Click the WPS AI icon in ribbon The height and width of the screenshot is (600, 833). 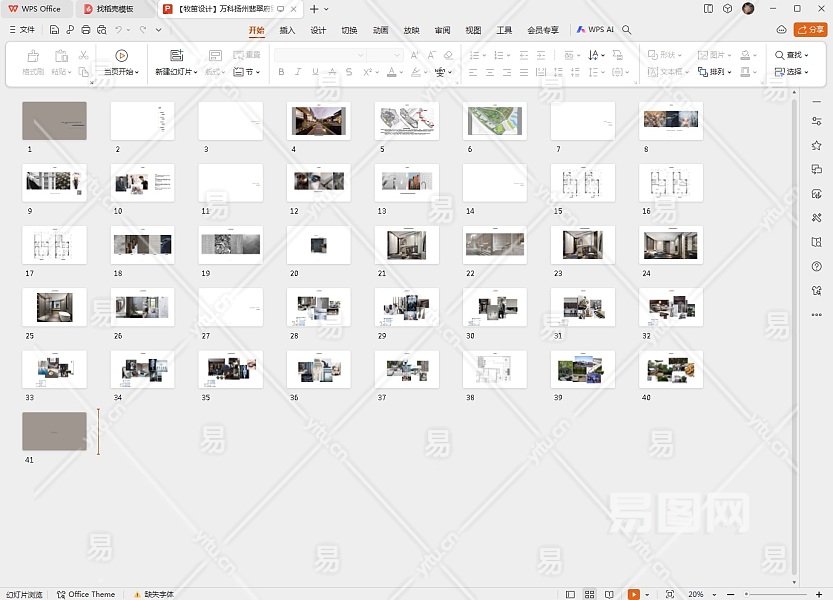[x=581, y=30]
